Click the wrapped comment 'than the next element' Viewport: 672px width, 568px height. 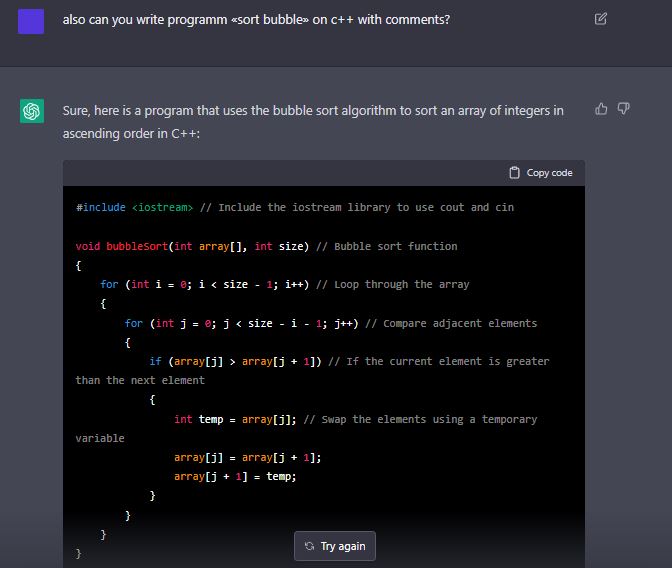point(140,381)
